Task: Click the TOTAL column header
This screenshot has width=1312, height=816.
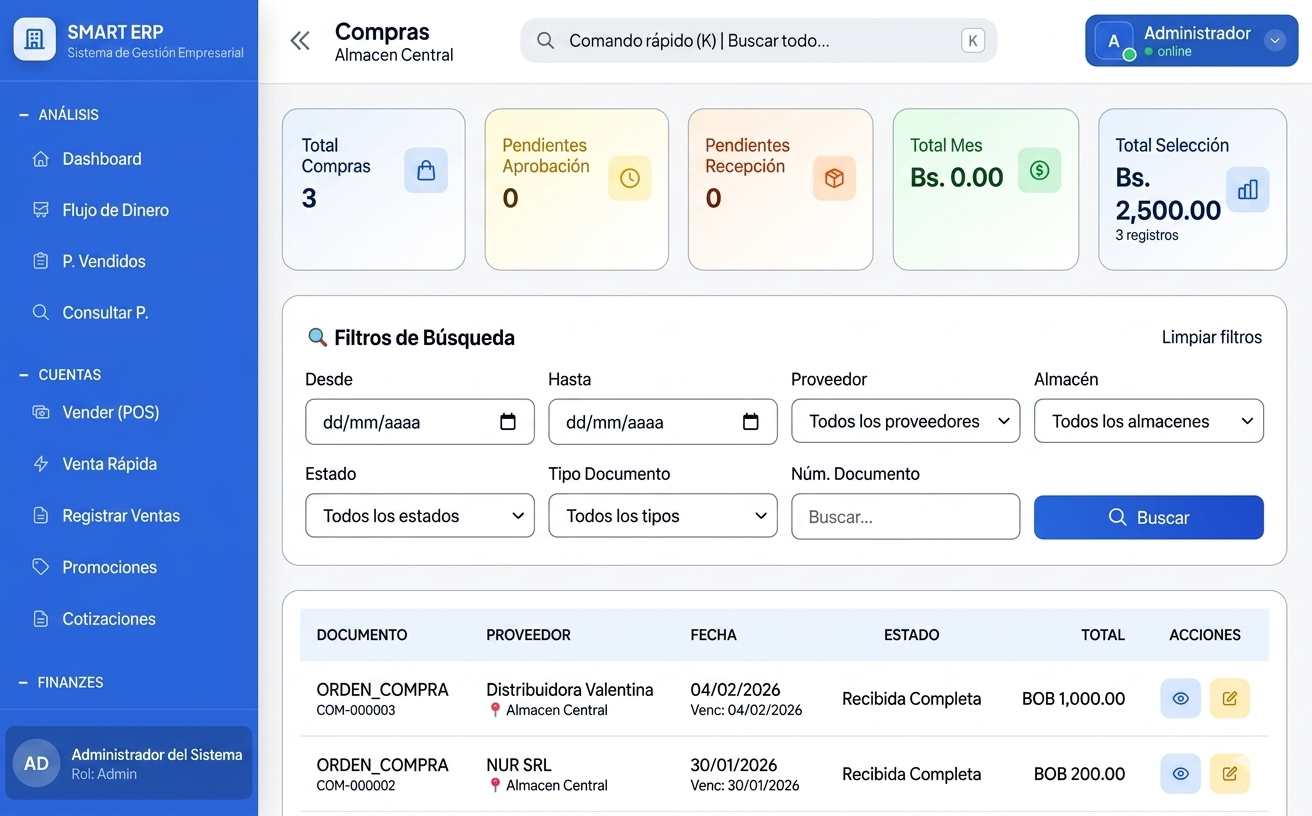Action: click(x=1103, y=635)
